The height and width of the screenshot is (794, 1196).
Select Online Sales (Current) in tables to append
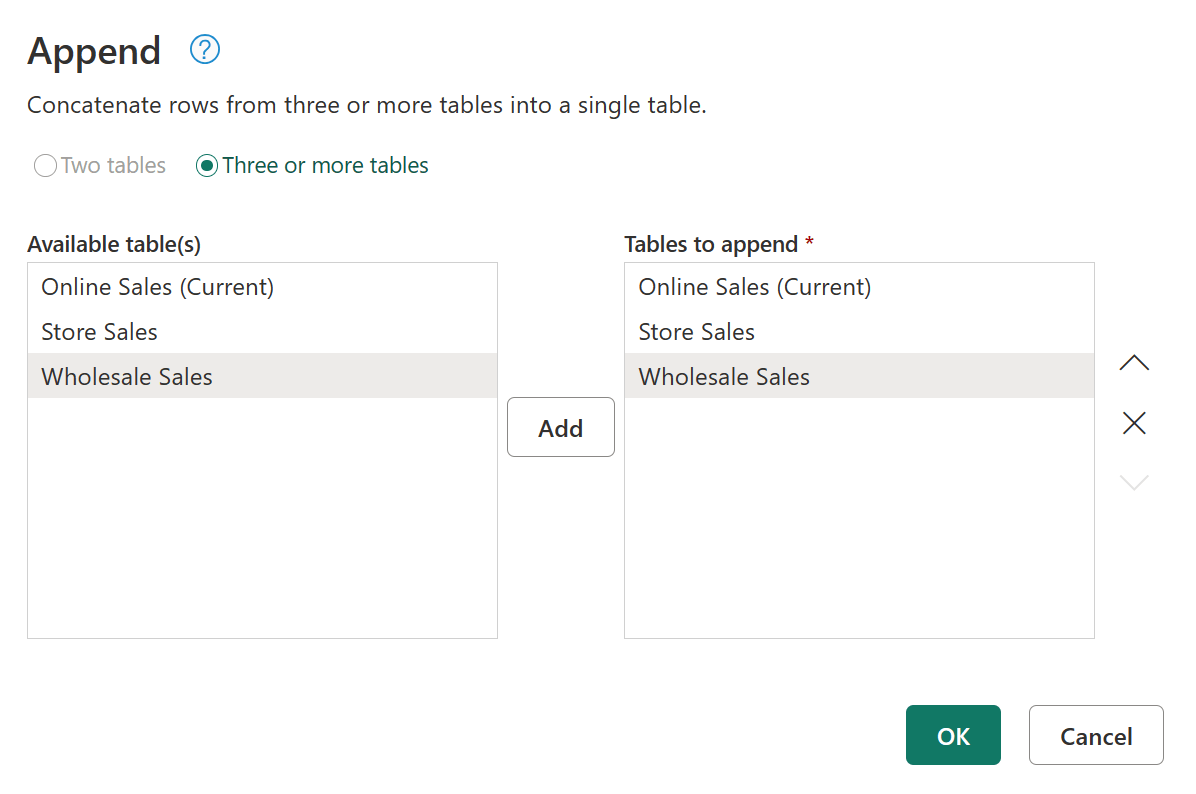pyautogui.click(x=754, y=287)
